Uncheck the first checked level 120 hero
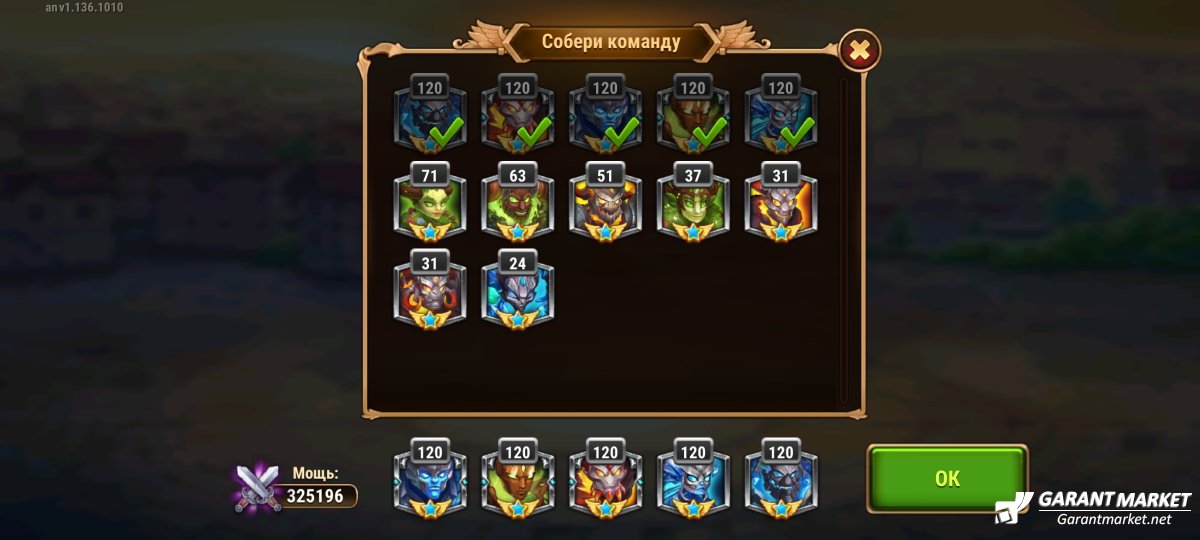Screen dimensions: 1200x540 (x=430, y=116)
